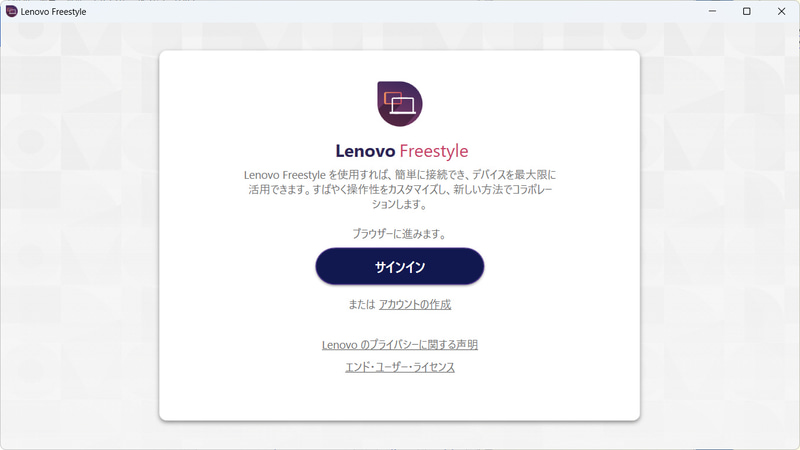
Task: Open the エンド・ユーザー・ライセンス link
Action: [399, 367]
